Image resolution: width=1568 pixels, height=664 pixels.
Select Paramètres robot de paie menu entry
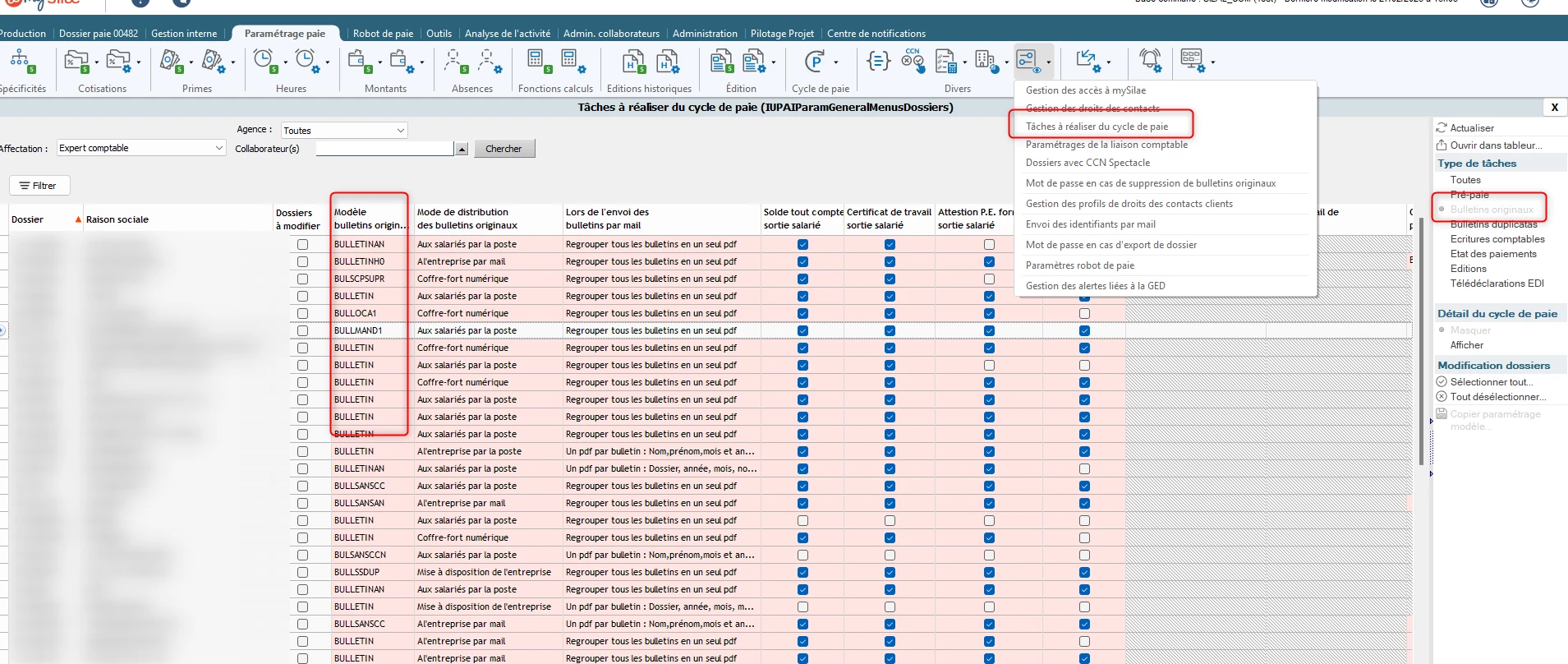pos(1079,265)
